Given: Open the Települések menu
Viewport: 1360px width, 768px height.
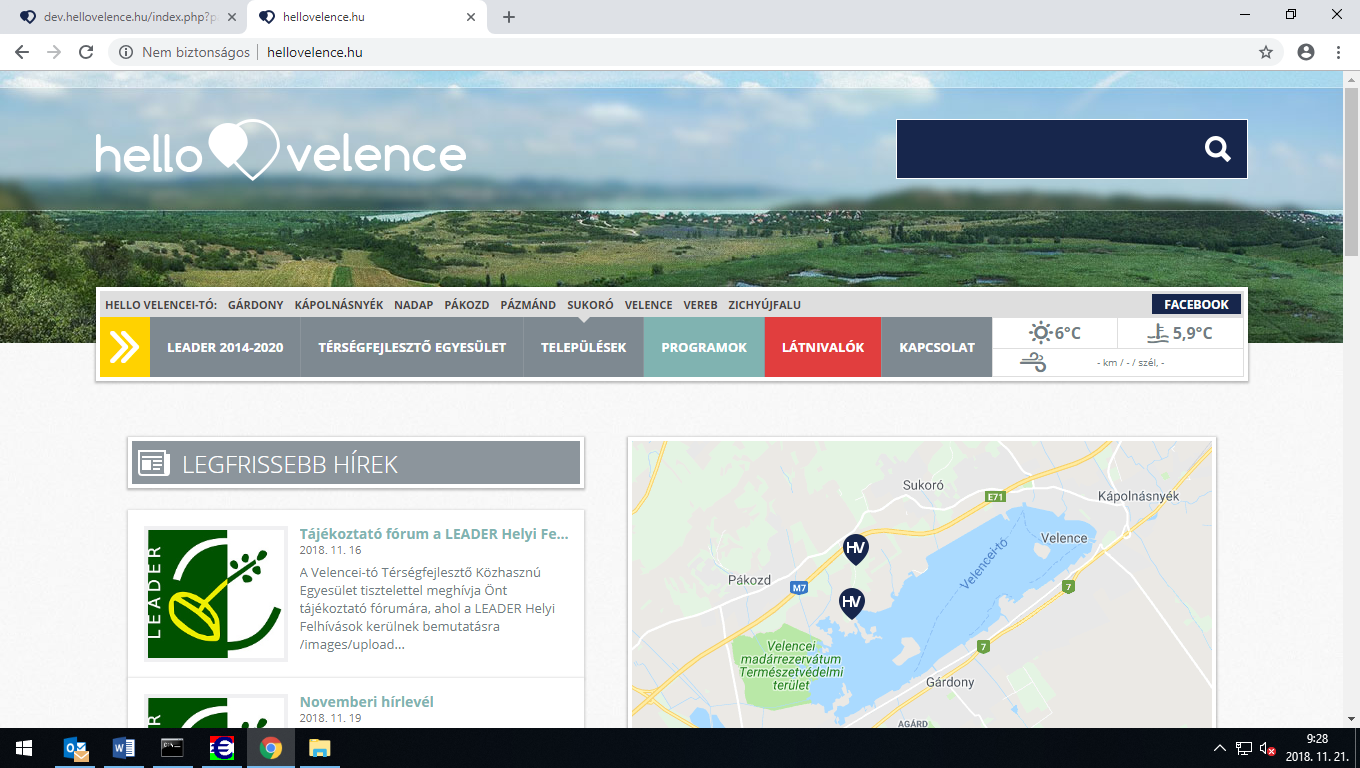Looking at the screenshot, I should pyautogui.click(x=584, y=347).
